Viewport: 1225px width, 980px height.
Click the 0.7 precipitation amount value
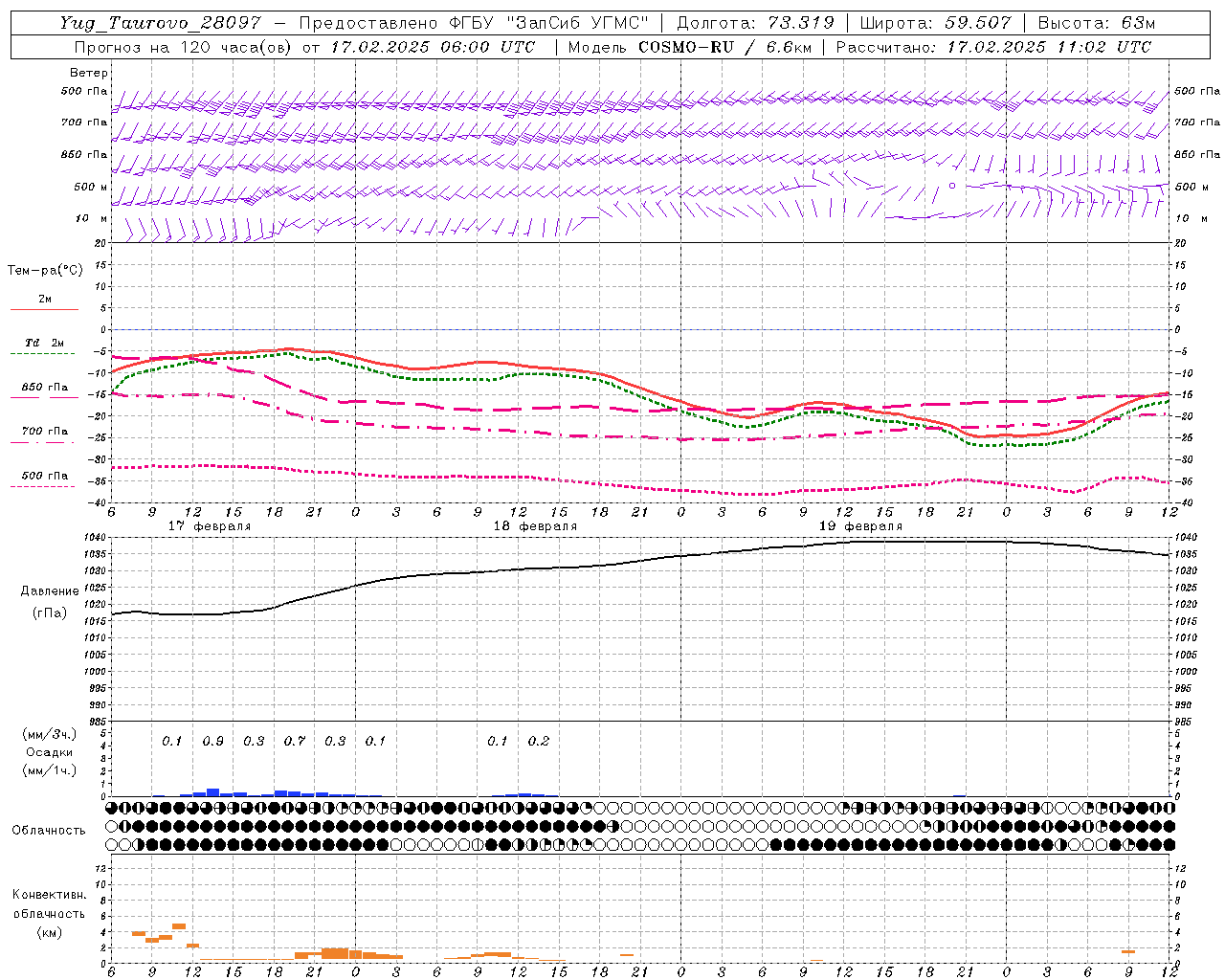(x=294, y=742)
